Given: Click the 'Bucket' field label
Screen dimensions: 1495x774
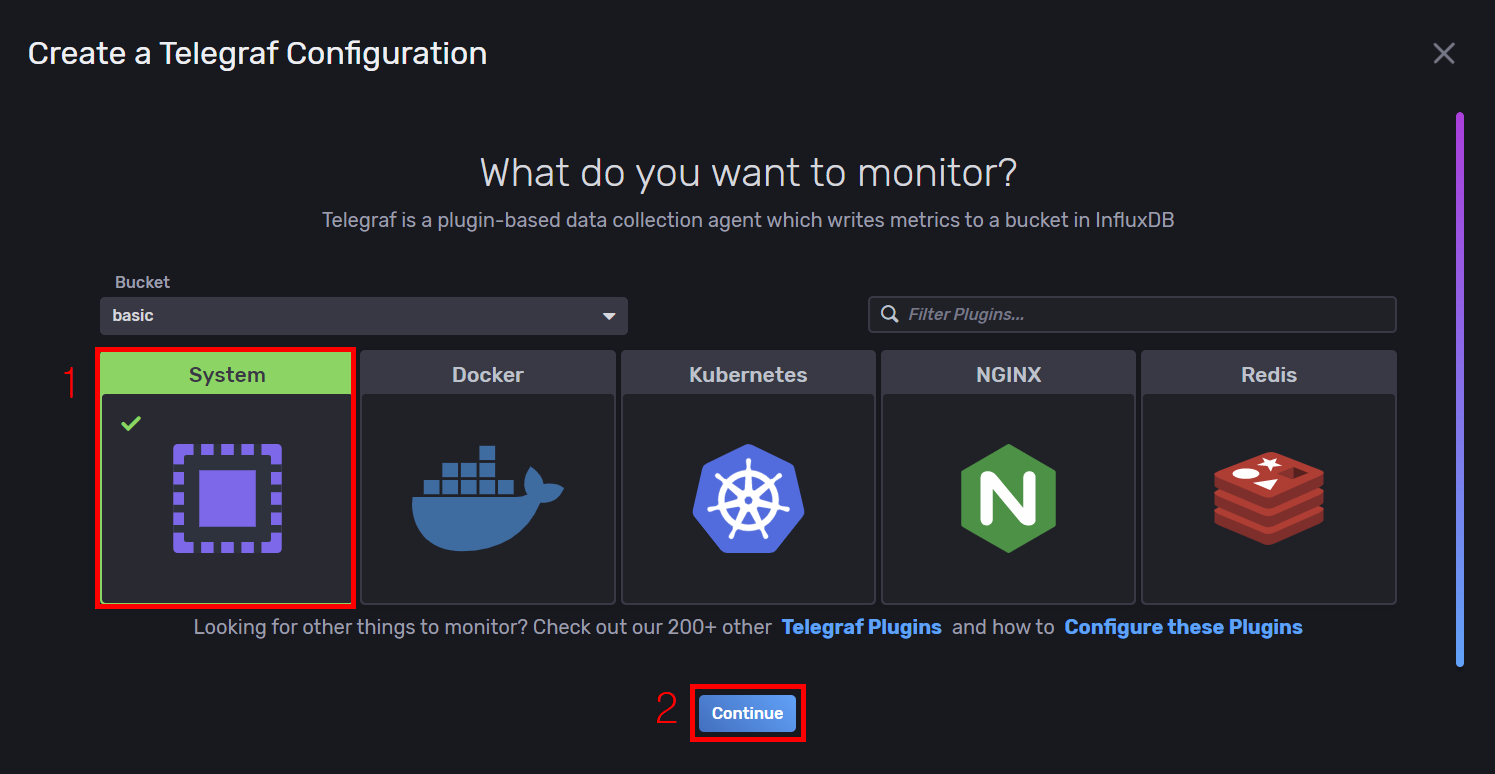Looking at the screenshot, I should tap(142, 282).
